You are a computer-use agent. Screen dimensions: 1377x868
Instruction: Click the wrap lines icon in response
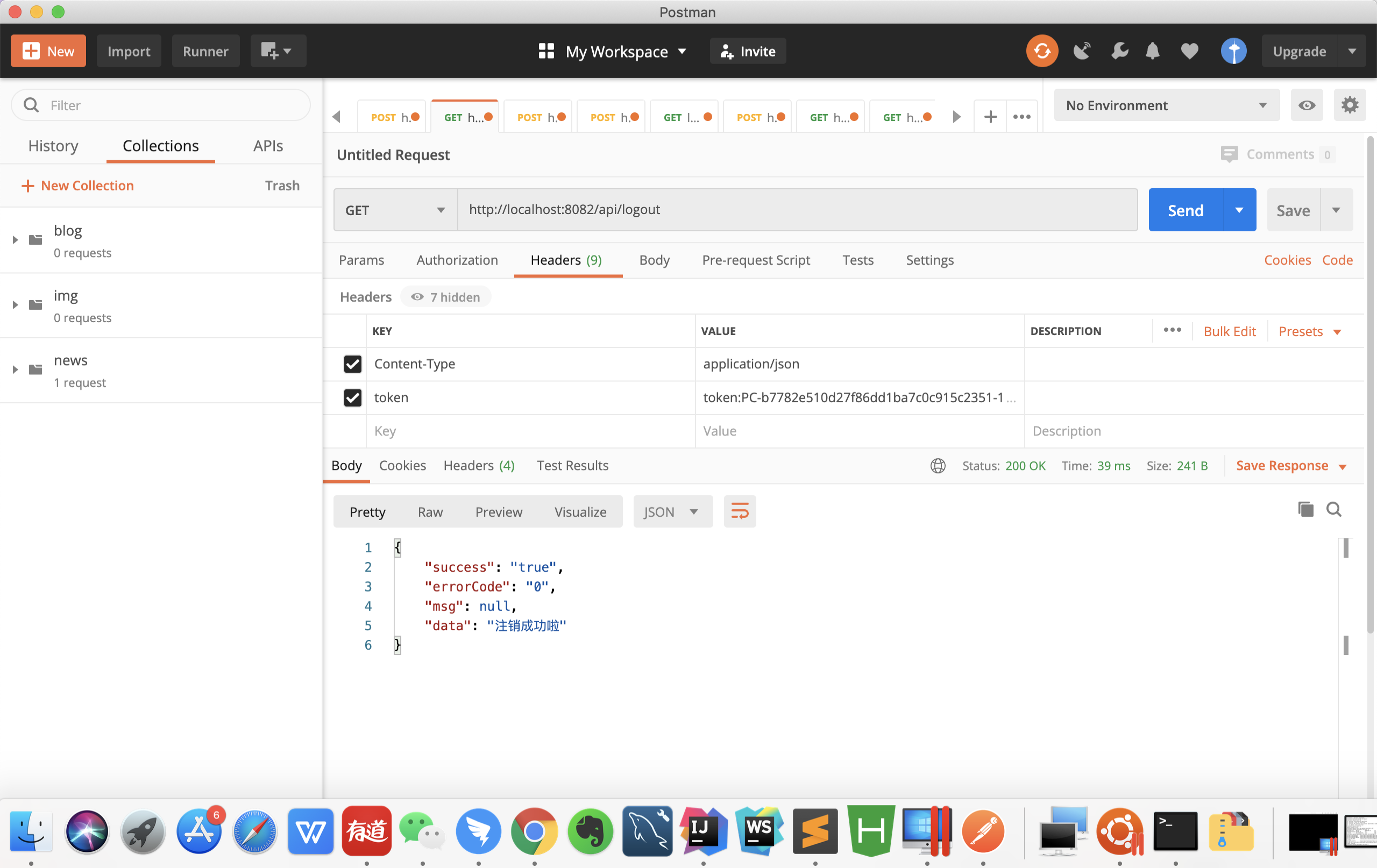740,511
